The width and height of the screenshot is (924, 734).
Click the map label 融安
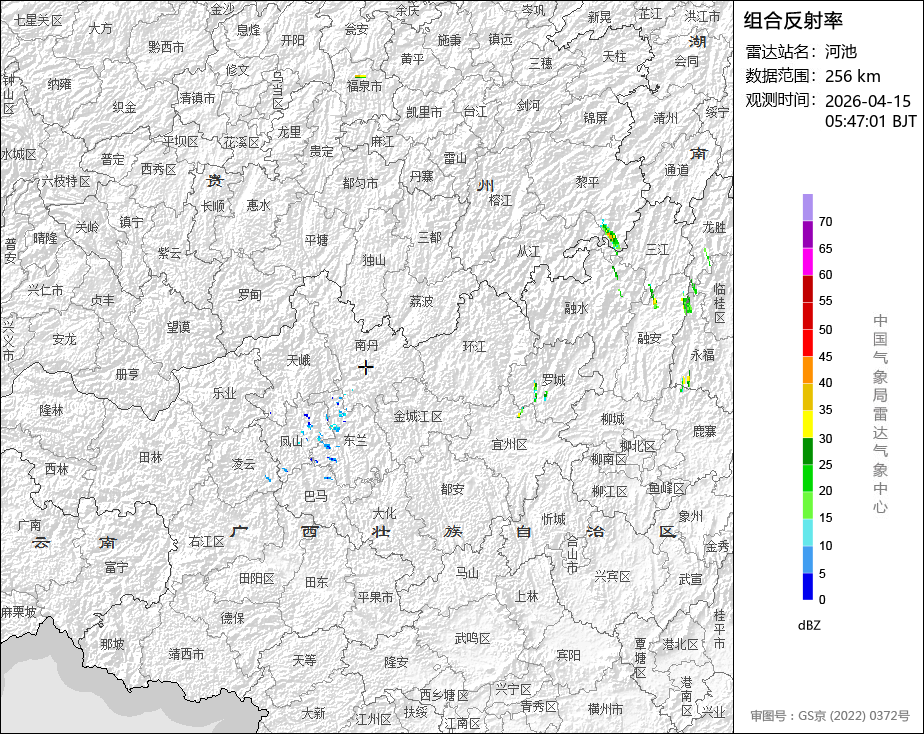[x=649, y=338]
